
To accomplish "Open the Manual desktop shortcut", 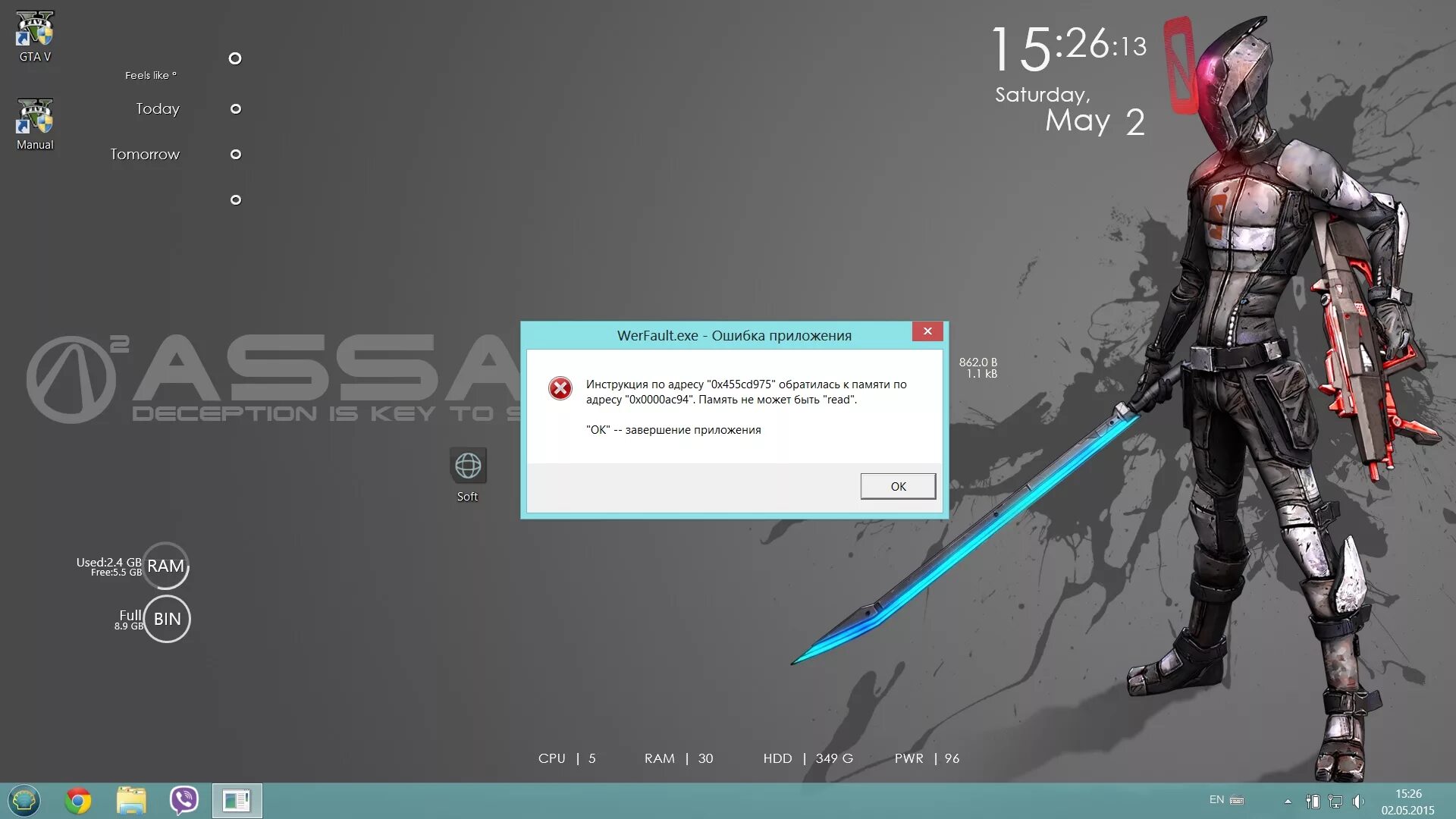I will pyautogui.click(x=35, y=124).
